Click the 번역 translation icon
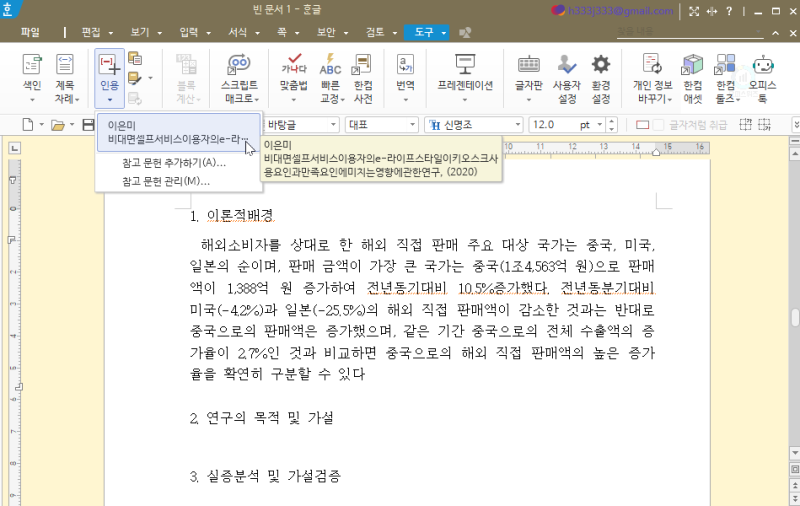 pyautogui.click(x=406, y=65)
